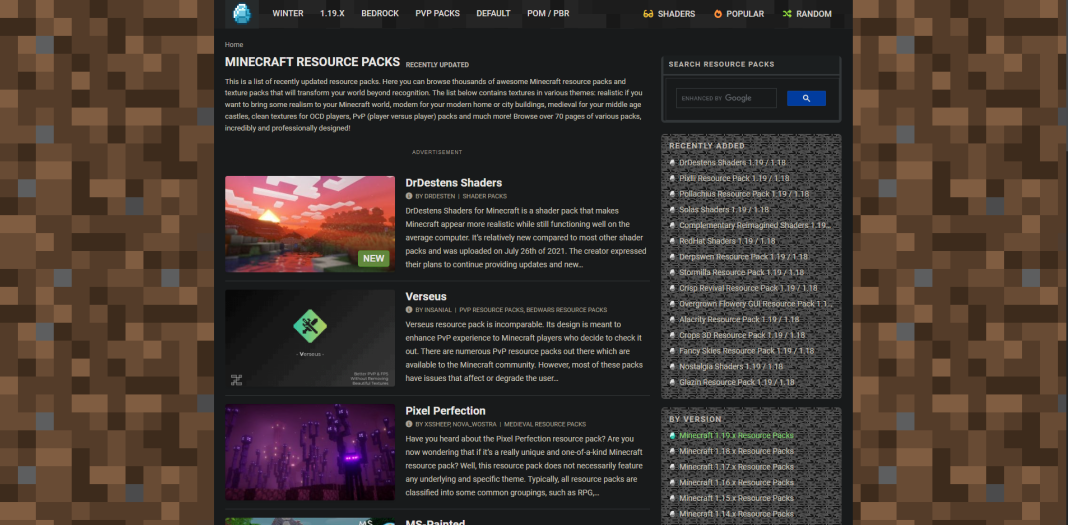
Task: Click the NEW badge on DrDestens thumbnail
Action: point(373,258)
